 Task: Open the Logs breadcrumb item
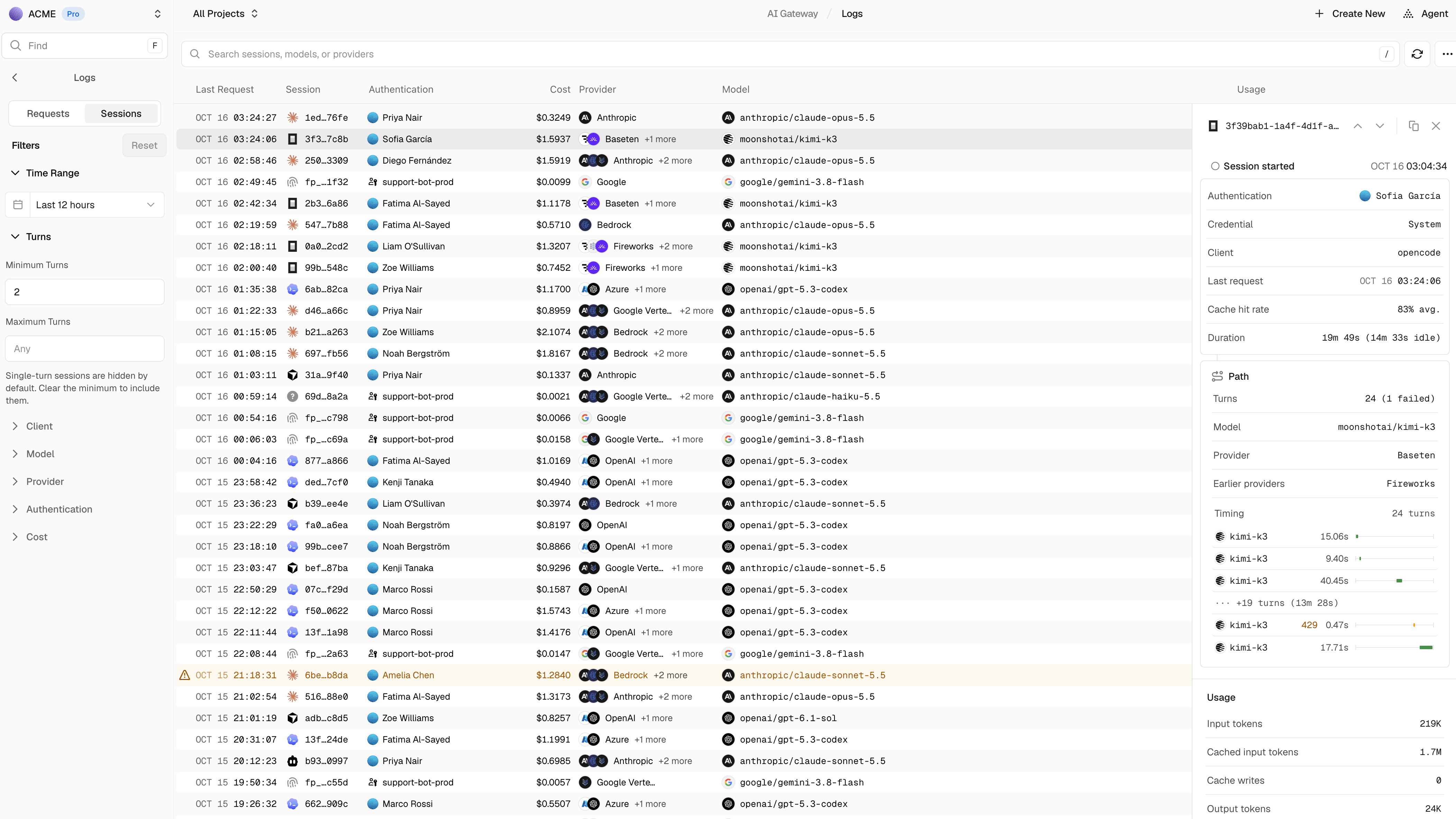click(x=851, y=13)
